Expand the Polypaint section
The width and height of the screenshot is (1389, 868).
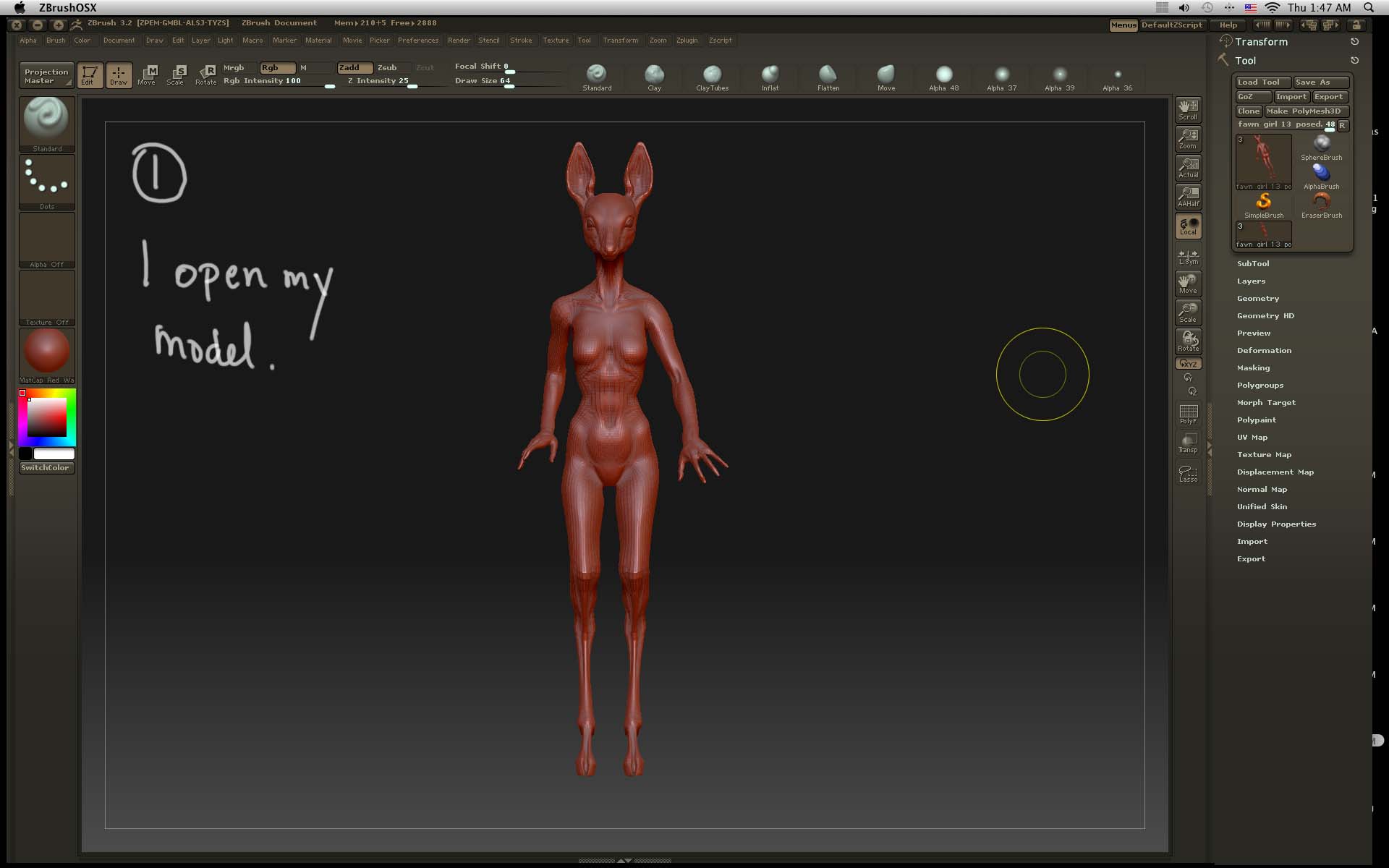tap(1256, 420)
